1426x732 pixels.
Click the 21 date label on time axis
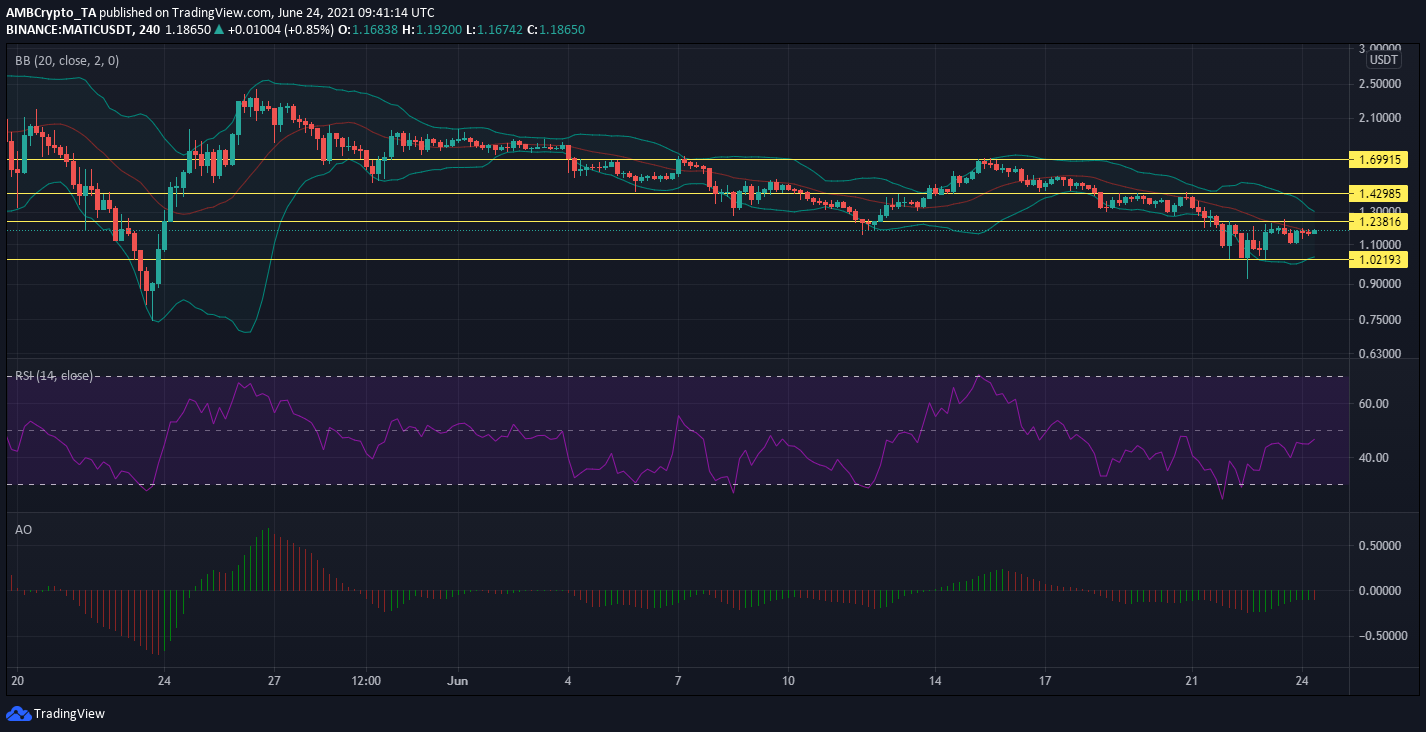1191,682
